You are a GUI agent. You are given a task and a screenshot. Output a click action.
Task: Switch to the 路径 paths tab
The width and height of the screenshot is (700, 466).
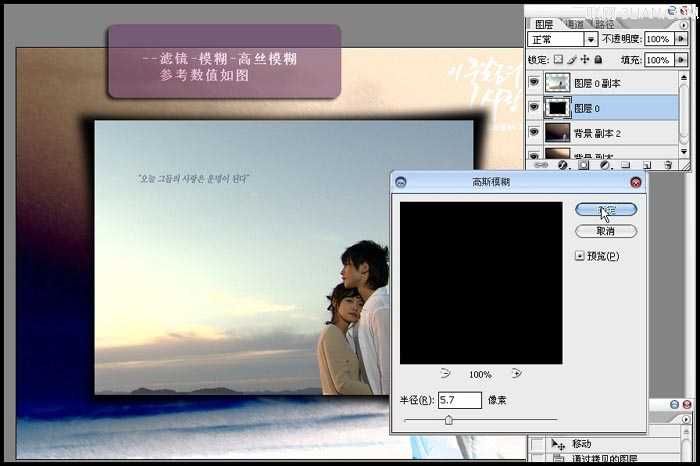pyautogui.click(x=604, y=24)
